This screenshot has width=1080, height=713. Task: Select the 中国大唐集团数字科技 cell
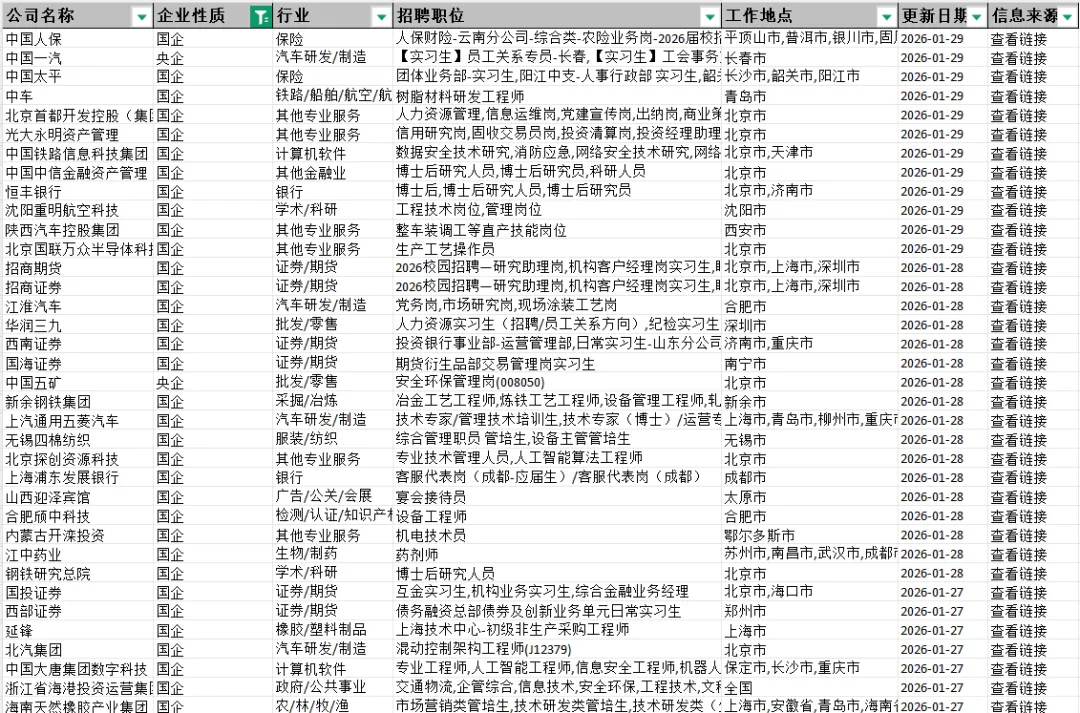coord(78,669)
